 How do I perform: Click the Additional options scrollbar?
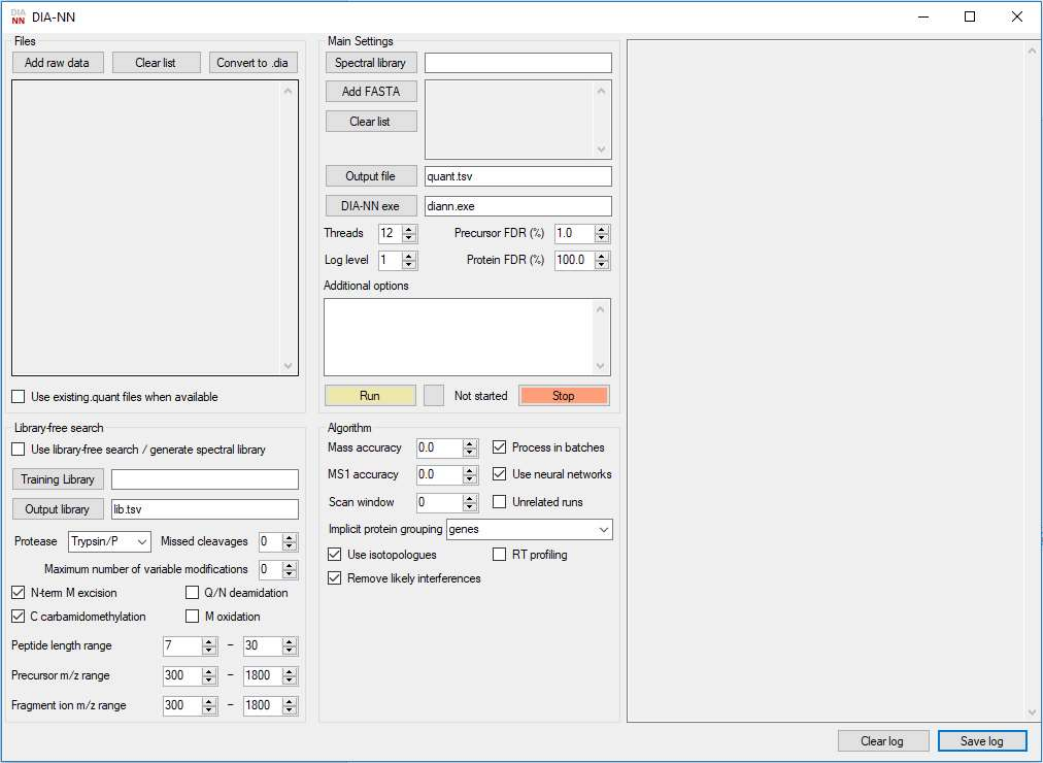click(x=601, y=337)
